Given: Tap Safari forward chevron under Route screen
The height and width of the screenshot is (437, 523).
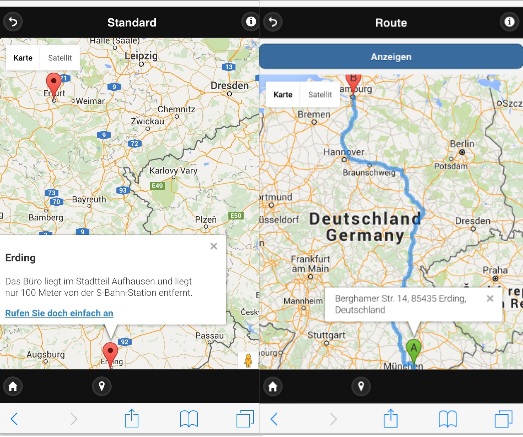Looking at the screenshot, I should click(x=333, y=419).
